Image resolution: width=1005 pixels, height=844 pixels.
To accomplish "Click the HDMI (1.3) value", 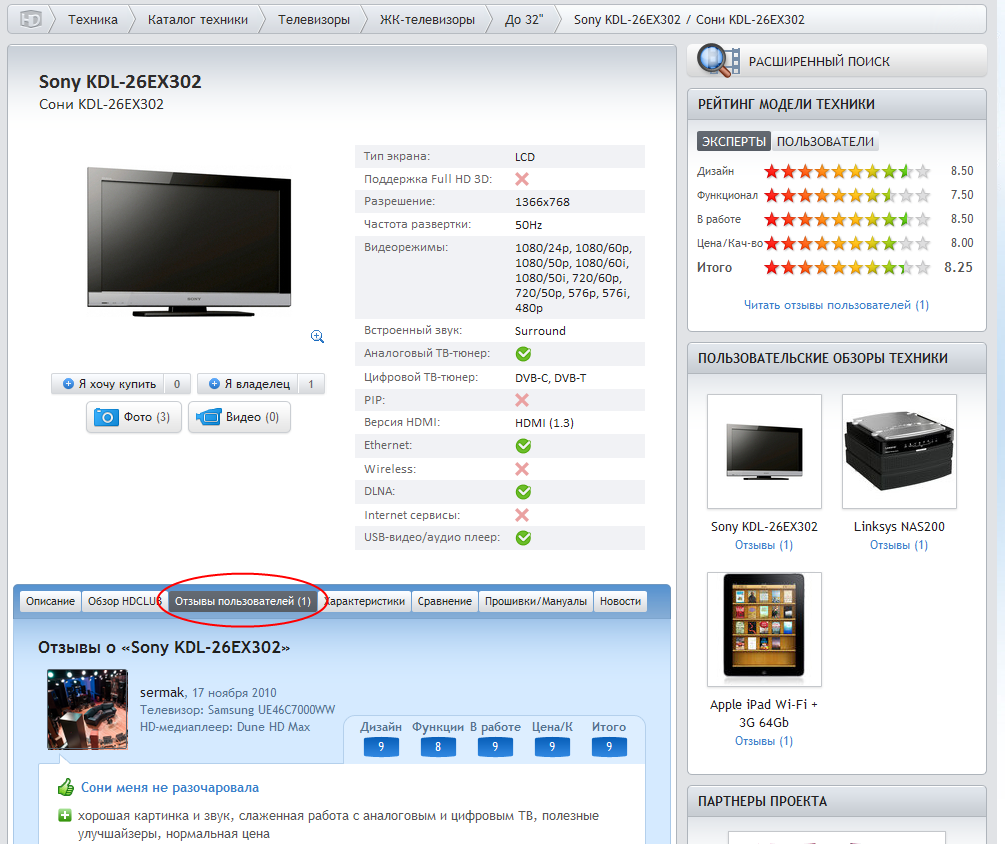I will click(544, 423).
